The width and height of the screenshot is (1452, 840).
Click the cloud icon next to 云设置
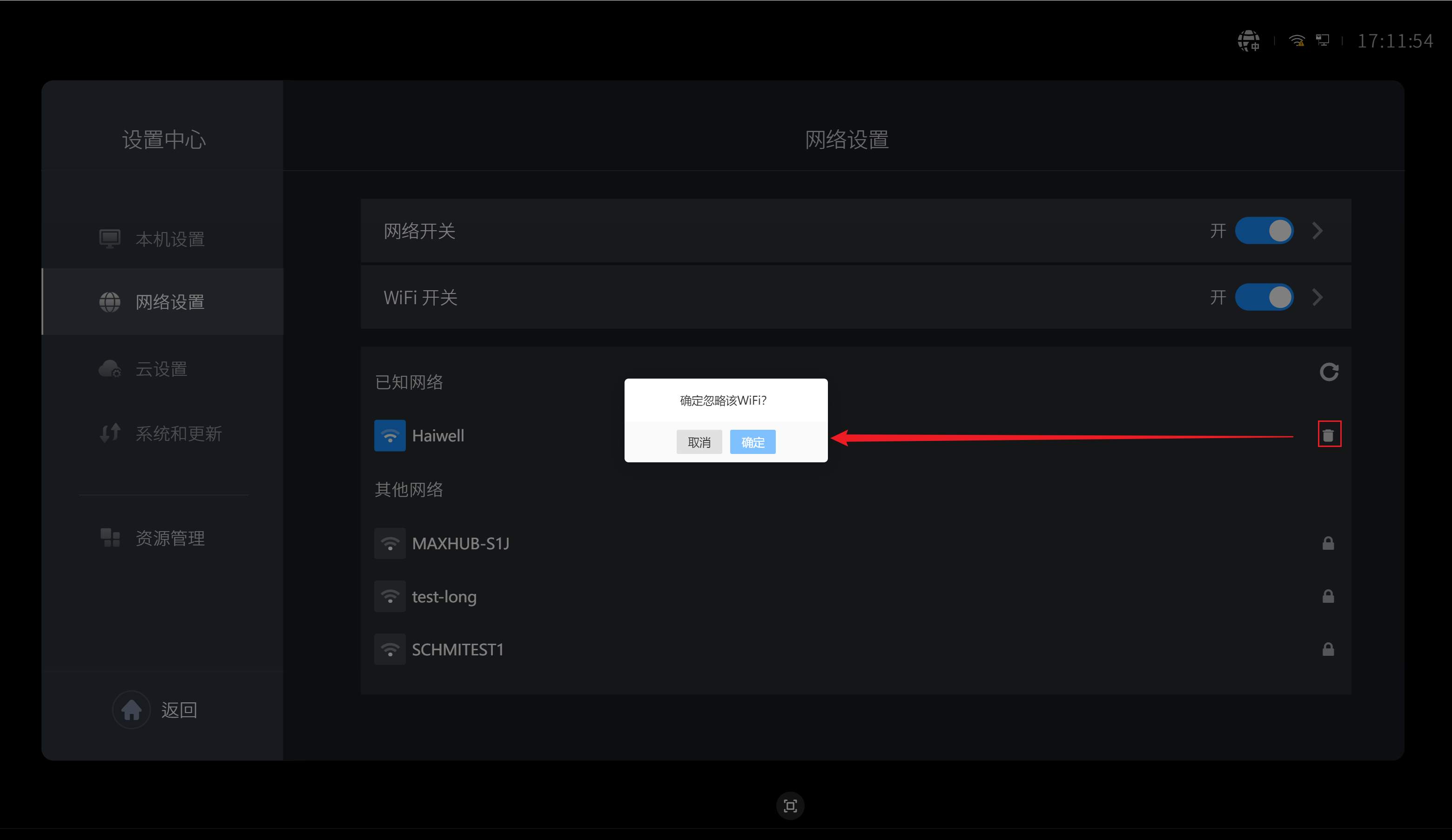coord(109,368)
